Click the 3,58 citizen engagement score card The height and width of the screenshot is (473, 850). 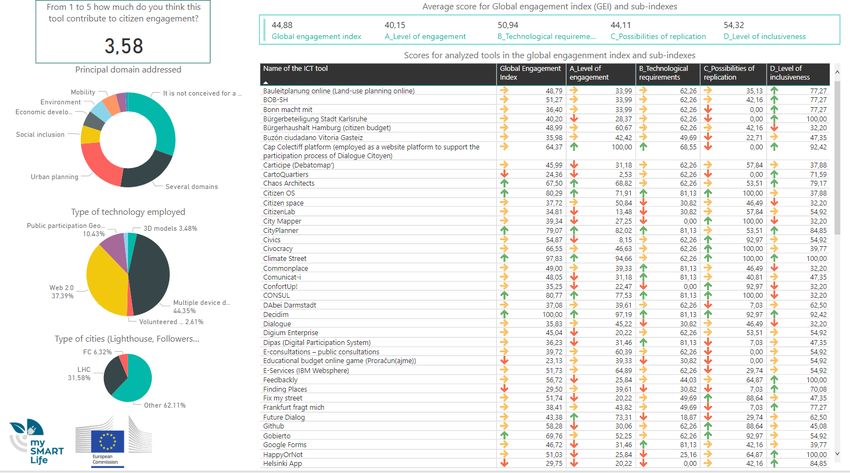click(x=123, y=31)
